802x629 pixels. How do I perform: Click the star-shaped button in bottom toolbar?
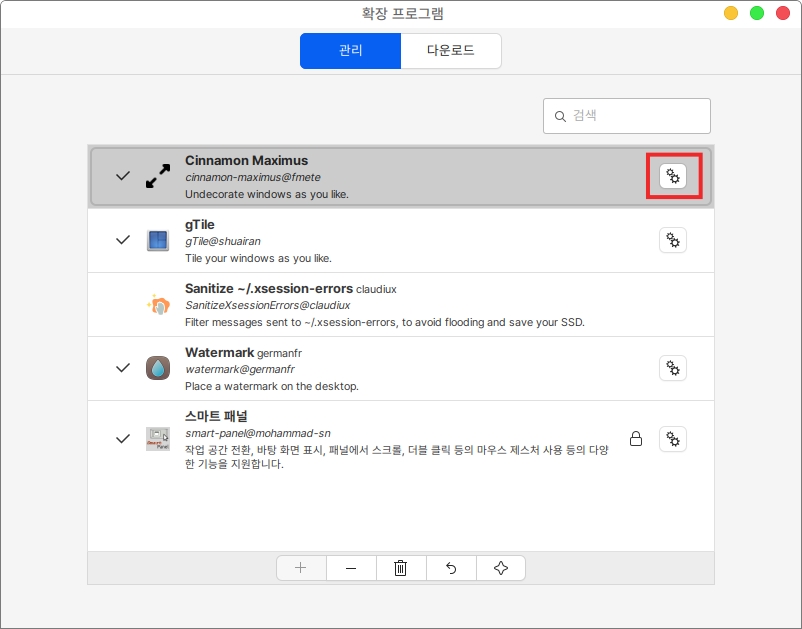pyautogui.click(x=501, y=568)
